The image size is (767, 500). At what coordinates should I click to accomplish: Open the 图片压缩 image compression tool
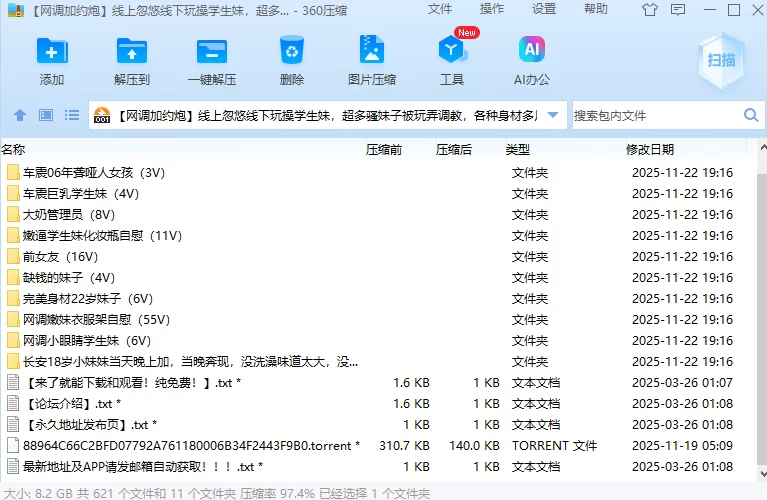pyautogui.click(x=372, y=60)
